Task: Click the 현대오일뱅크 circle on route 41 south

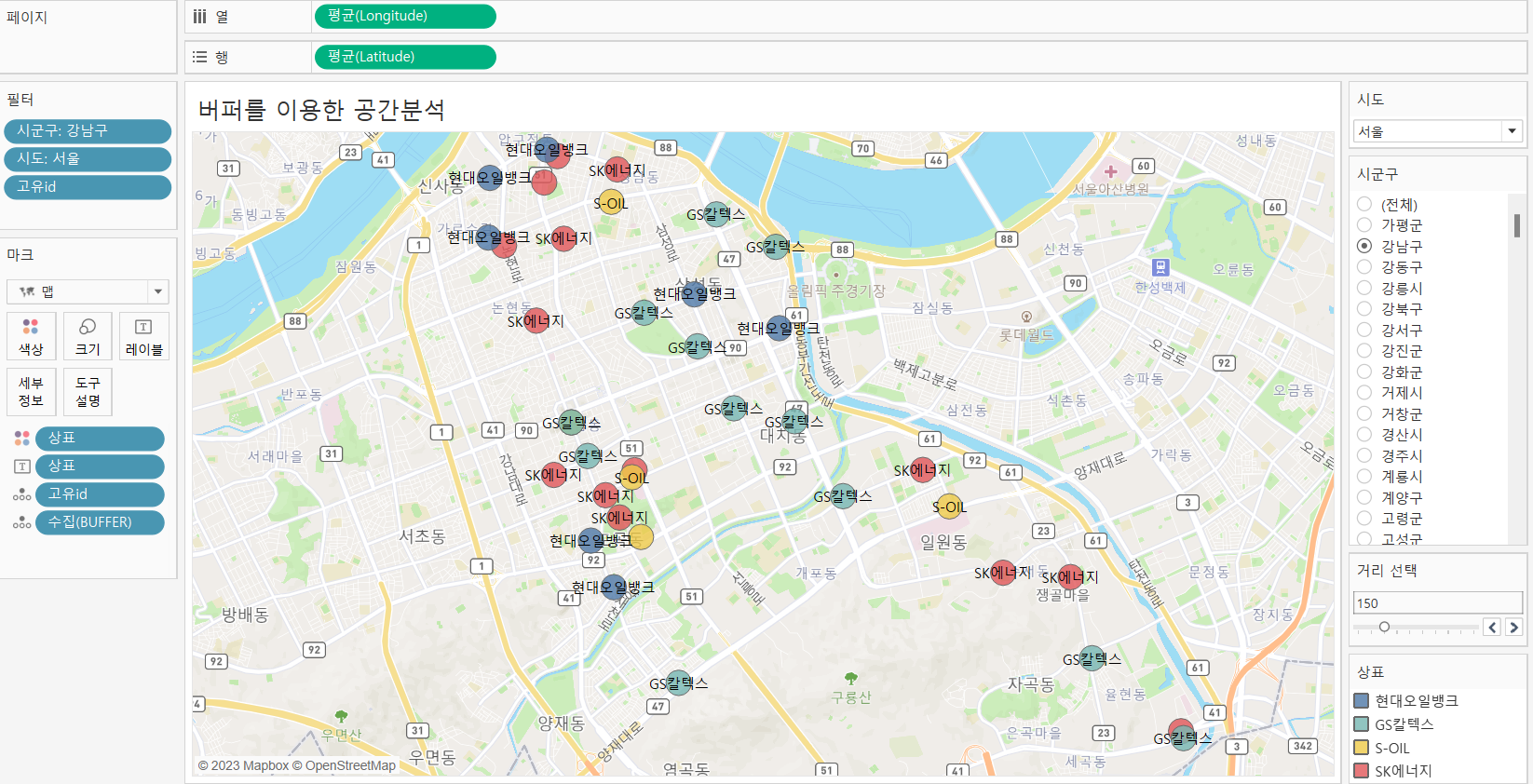Action: tap(613, 587)
